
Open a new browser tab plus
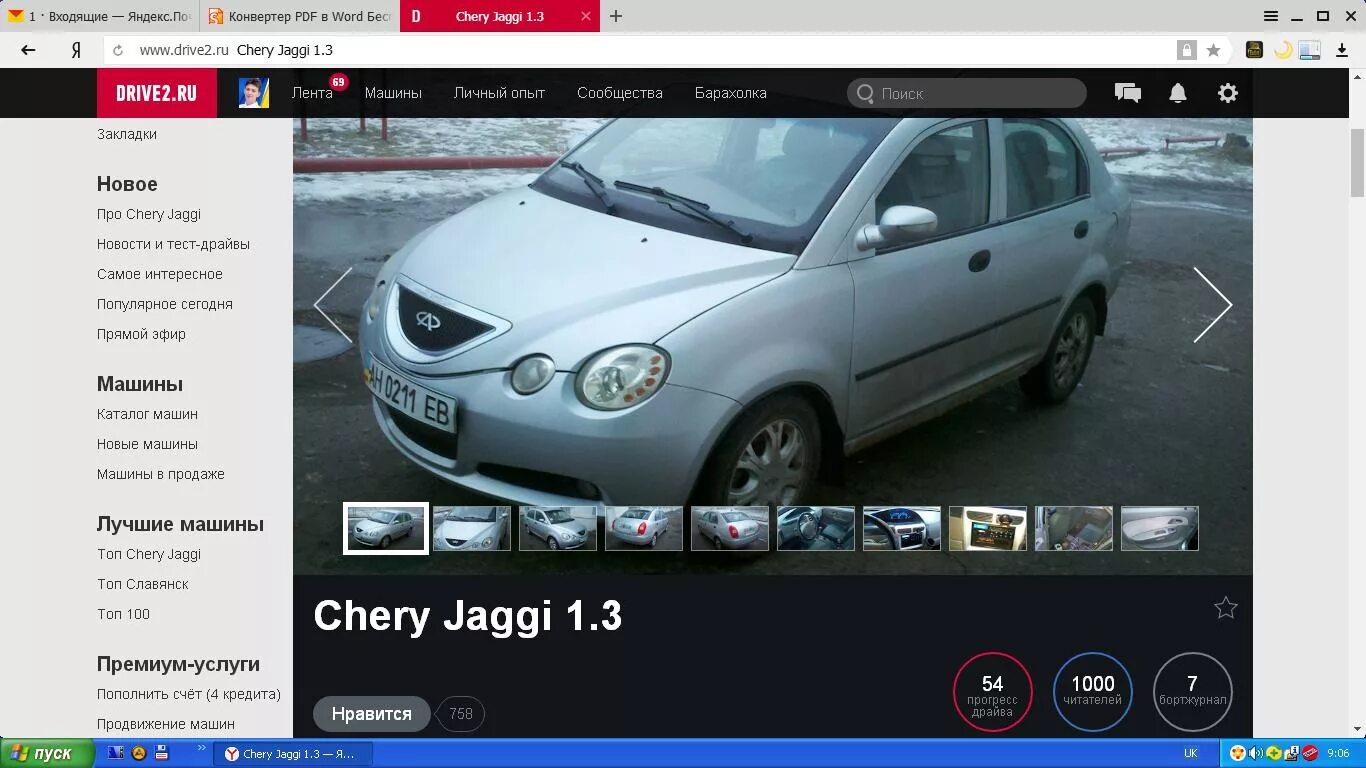[x=616, y=16]
